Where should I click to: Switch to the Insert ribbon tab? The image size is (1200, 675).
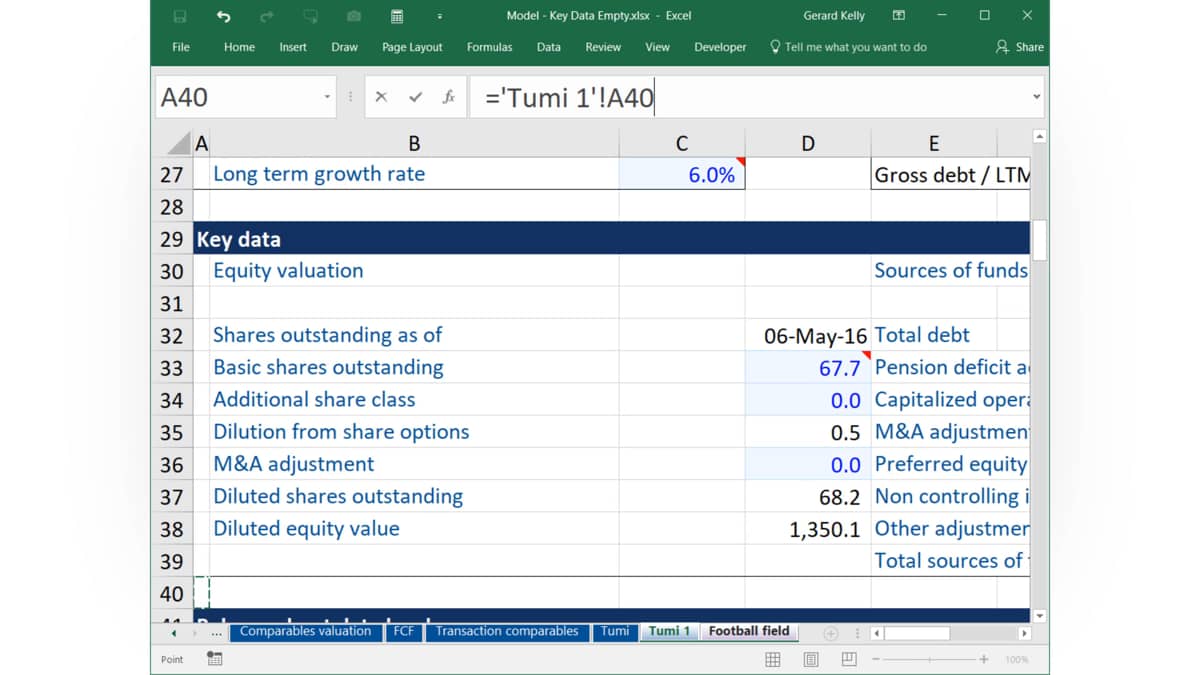(293, 47)
